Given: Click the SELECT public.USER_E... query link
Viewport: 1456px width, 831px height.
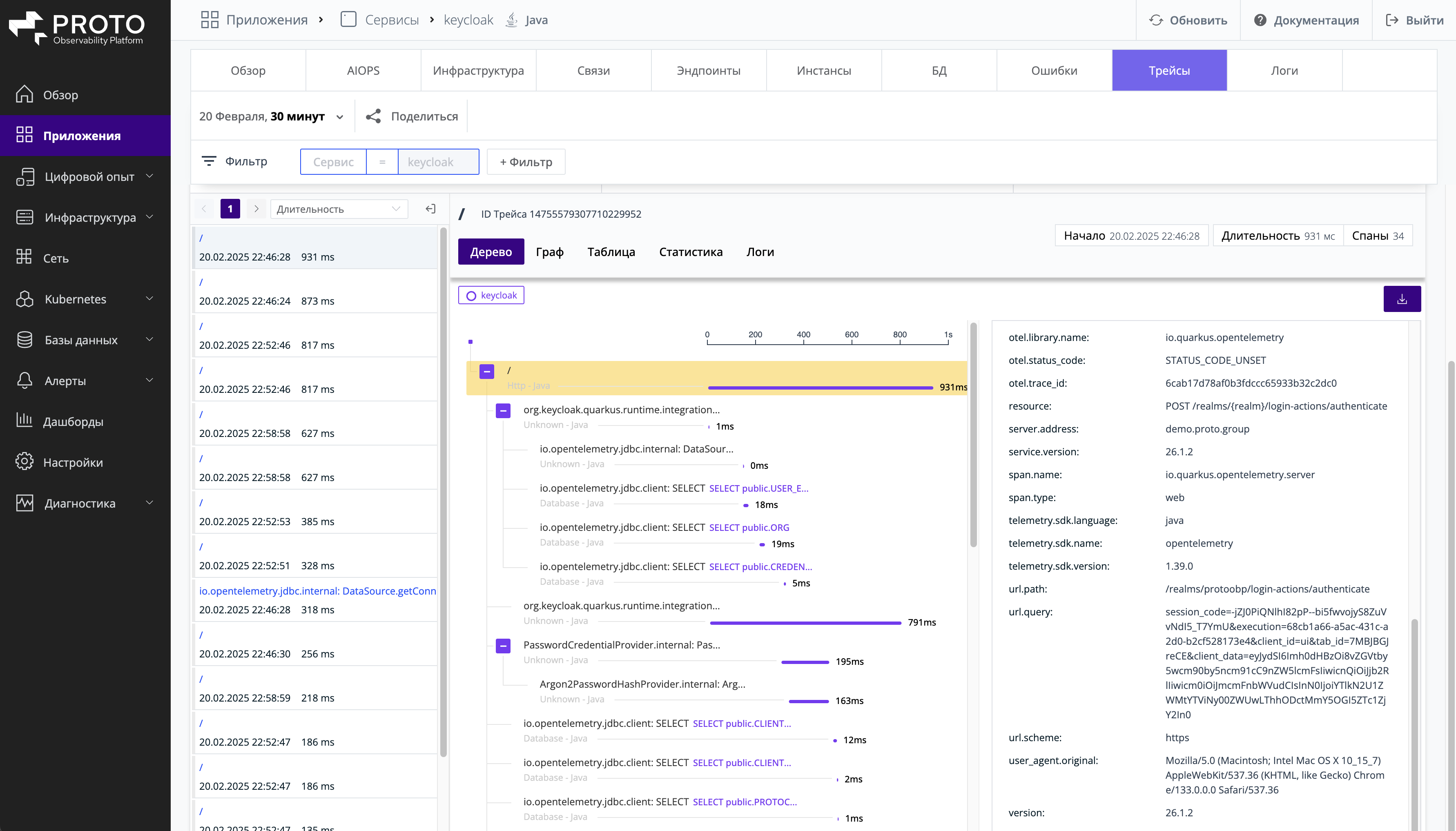Looking at the screenshot, I should tap(758, 488).
